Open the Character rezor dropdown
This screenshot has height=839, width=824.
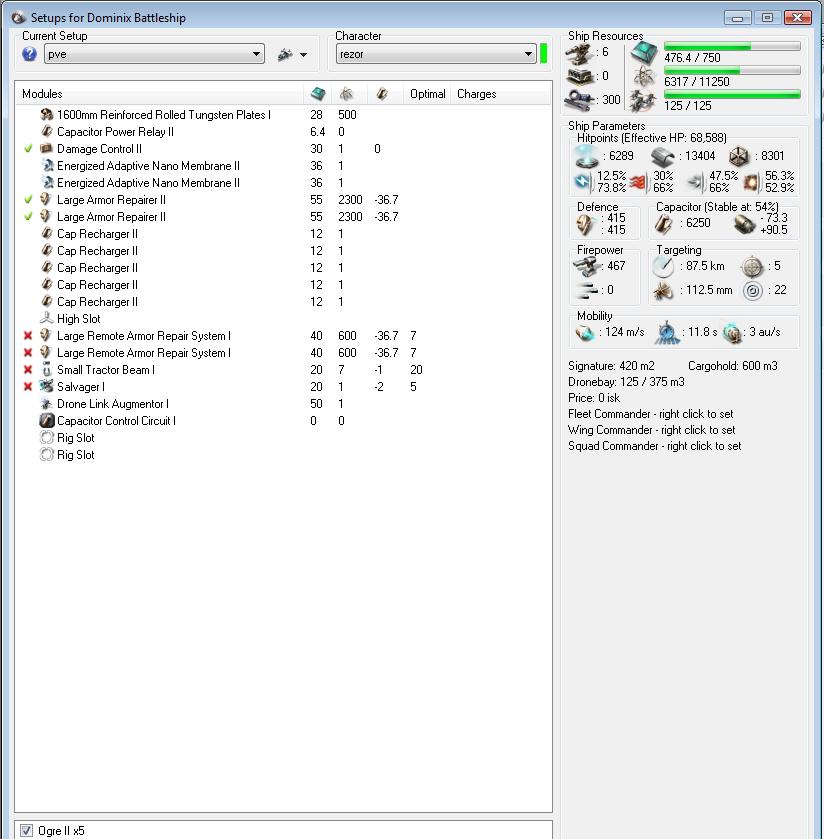click(436, 54)
